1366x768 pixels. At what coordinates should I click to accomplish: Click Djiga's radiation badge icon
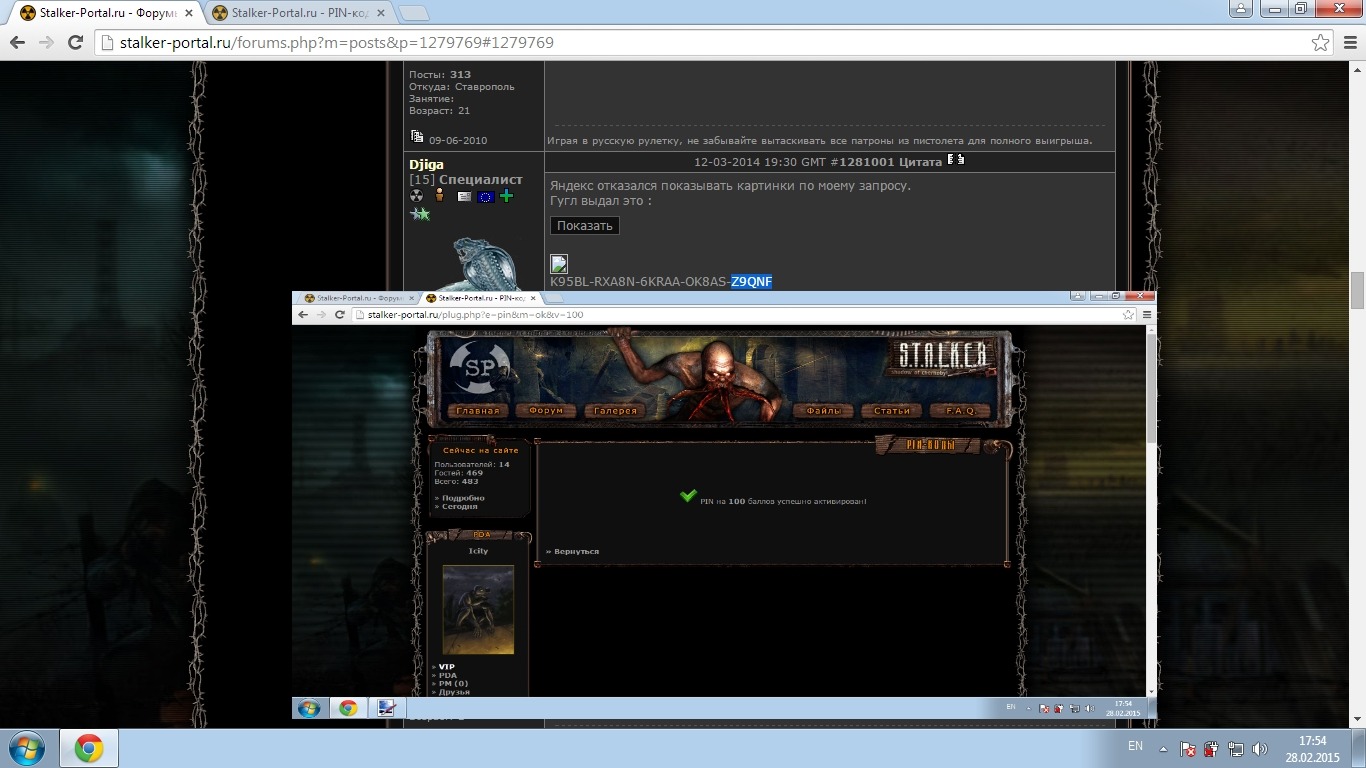coord(417,196)
